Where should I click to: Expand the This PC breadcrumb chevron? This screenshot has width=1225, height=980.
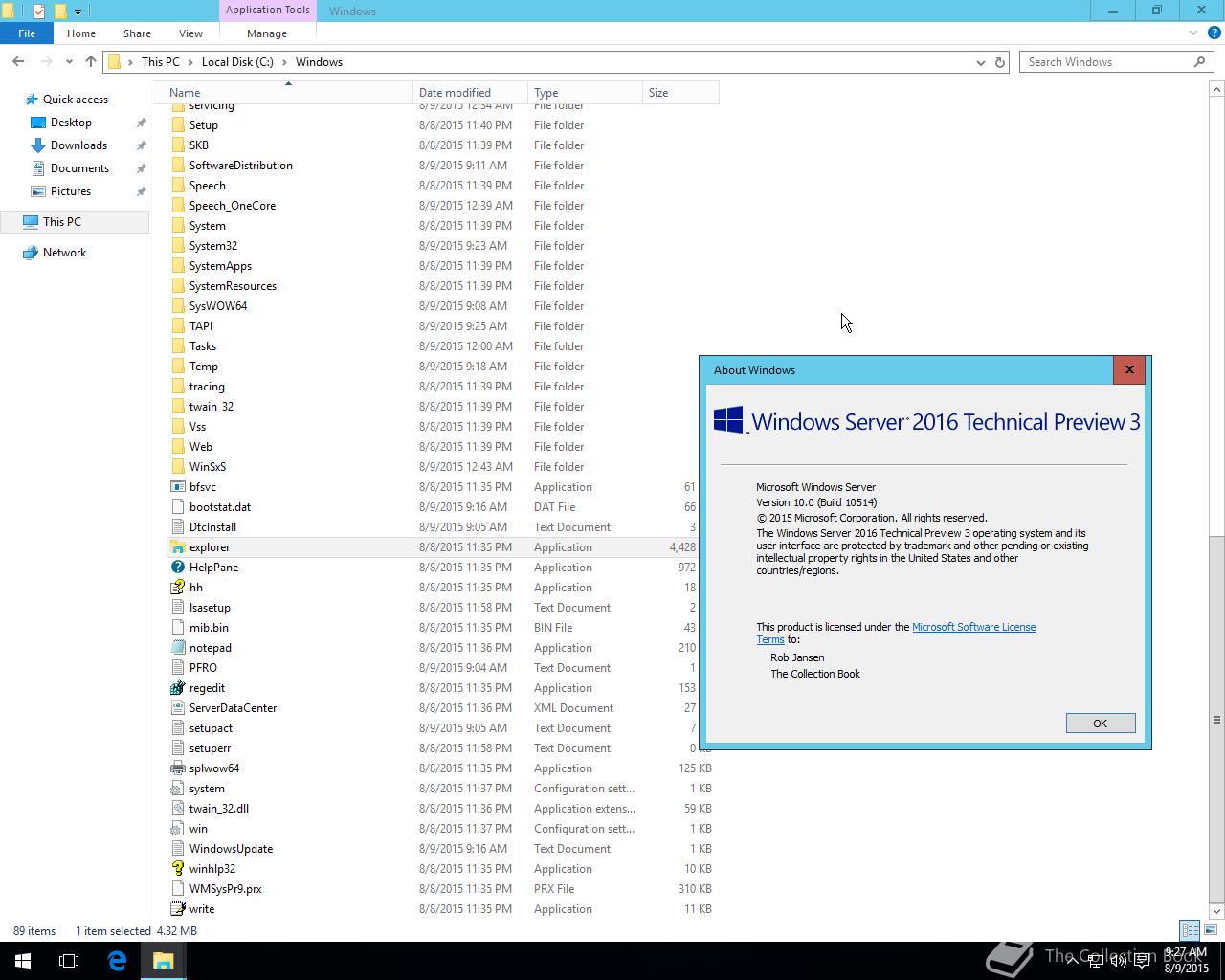(190, 62)
